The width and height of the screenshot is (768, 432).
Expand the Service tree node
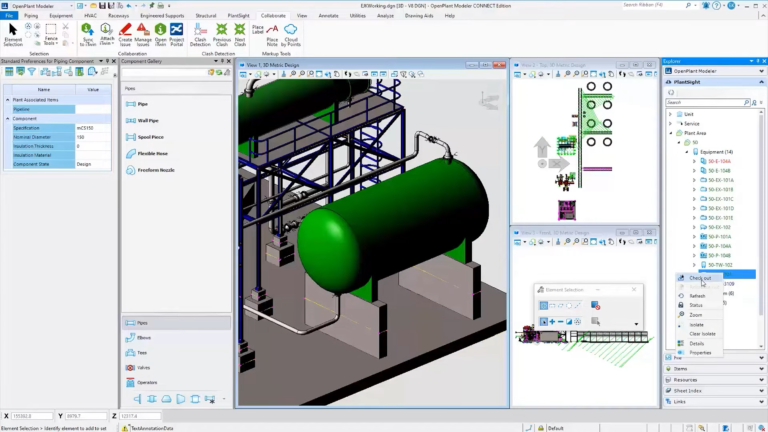(671, 123)
